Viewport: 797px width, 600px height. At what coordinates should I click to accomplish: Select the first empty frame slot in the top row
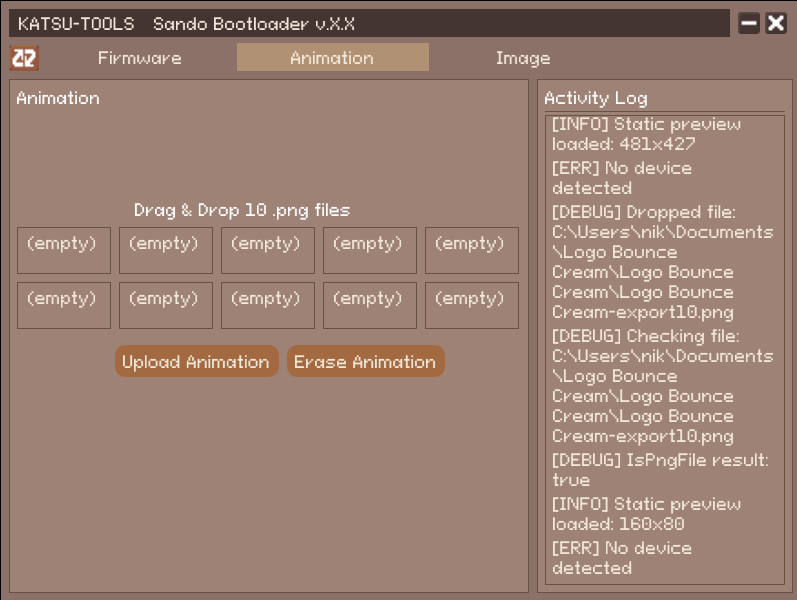tap(64, 250)
